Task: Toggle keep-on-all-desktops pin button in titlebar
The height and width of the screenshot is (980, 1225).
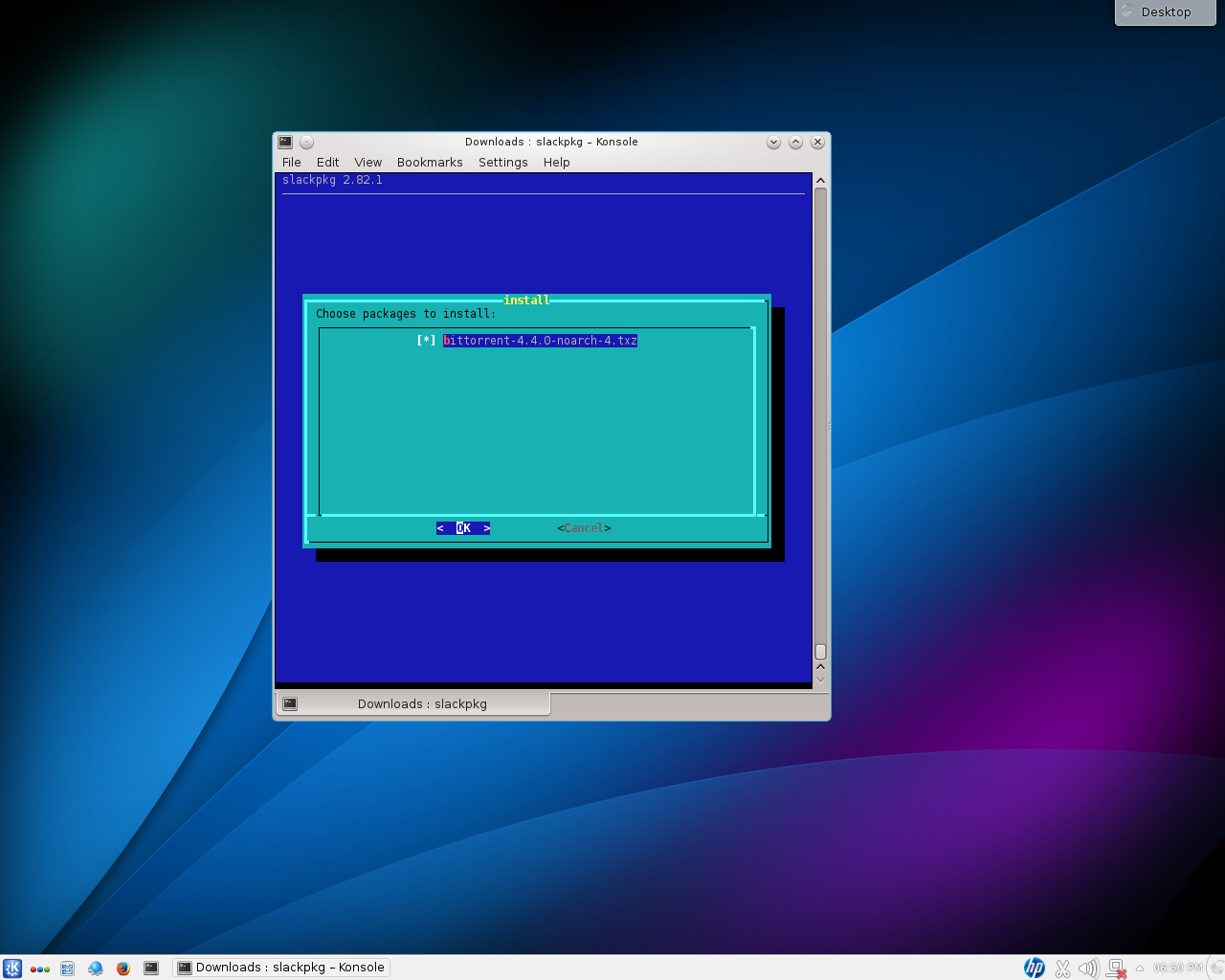Action: [x=306, y=142]
